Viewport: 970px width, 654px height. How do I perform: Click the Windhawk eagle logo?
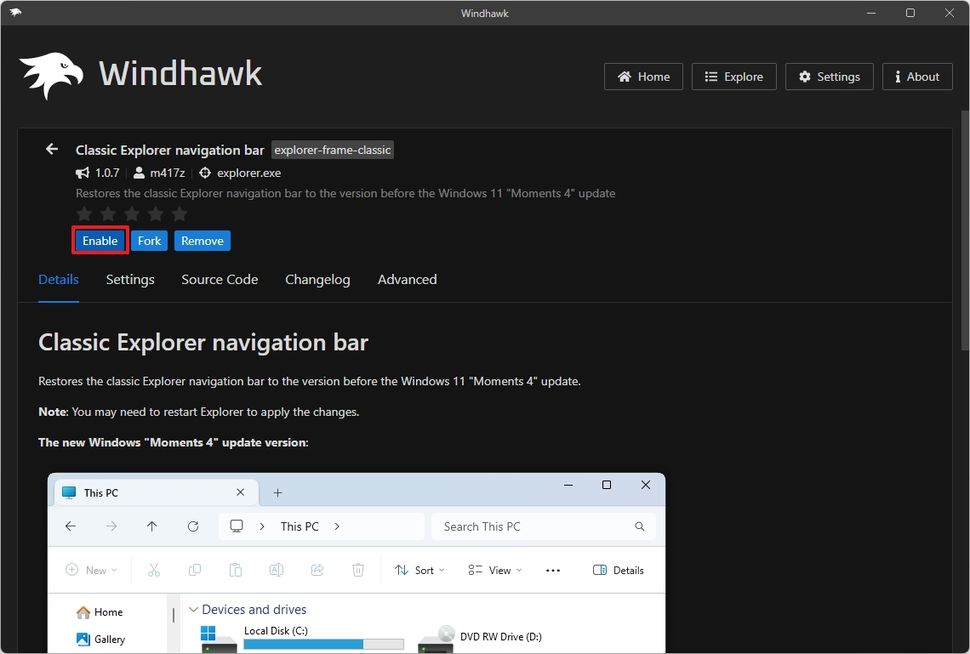tap(50, 70)
